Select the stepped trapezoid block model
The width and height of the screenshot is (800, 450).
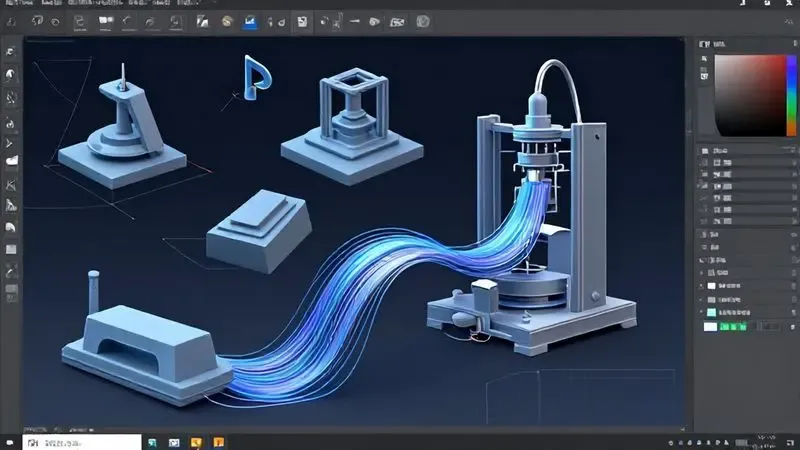click(x=259, y=230)
